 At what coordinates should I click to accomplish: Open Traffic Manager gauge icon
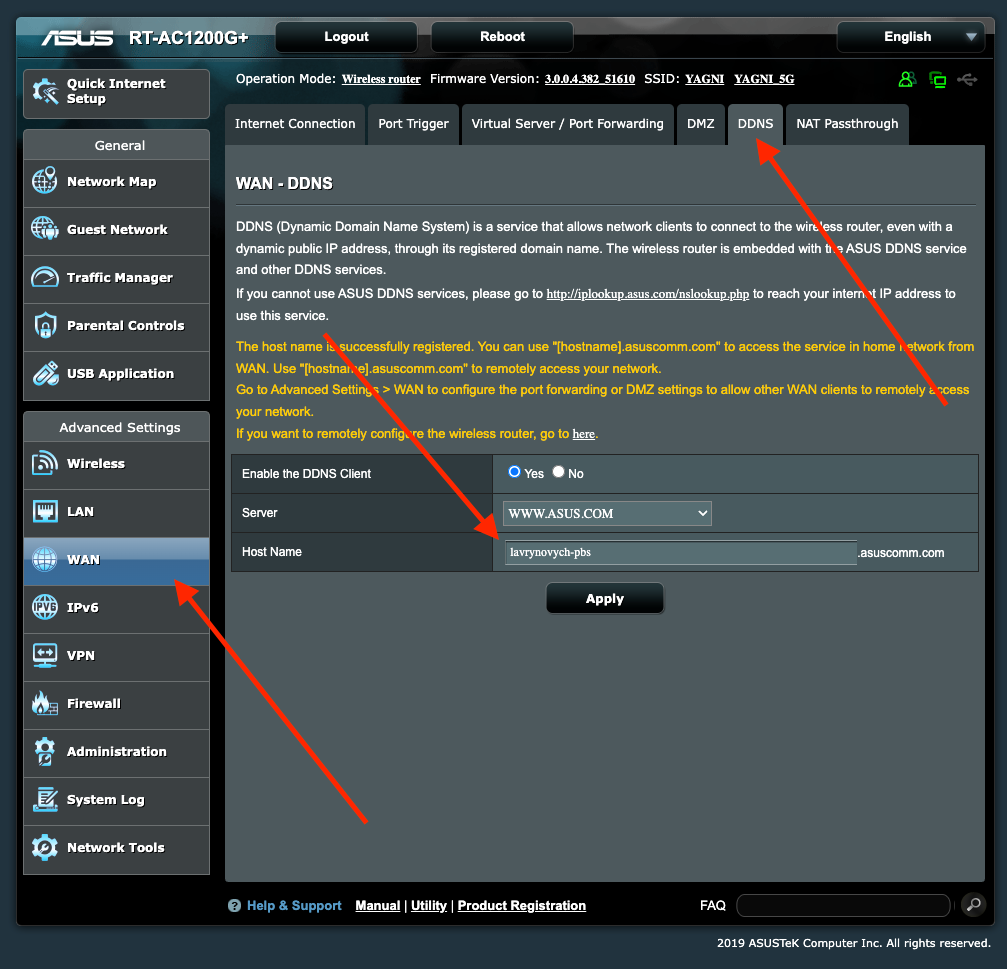point(45,278)
